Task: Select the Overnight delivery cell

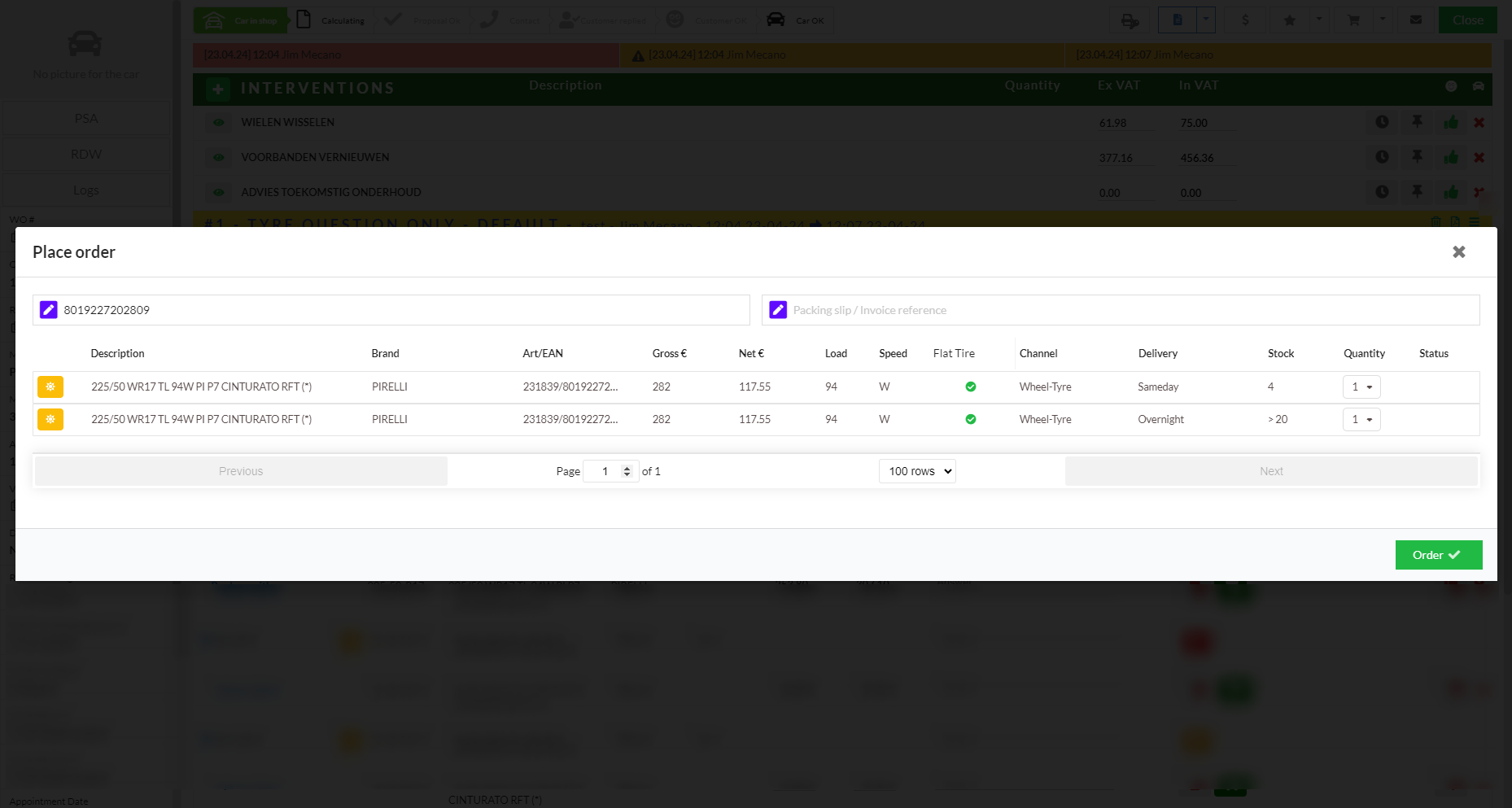Action: 1161,419
